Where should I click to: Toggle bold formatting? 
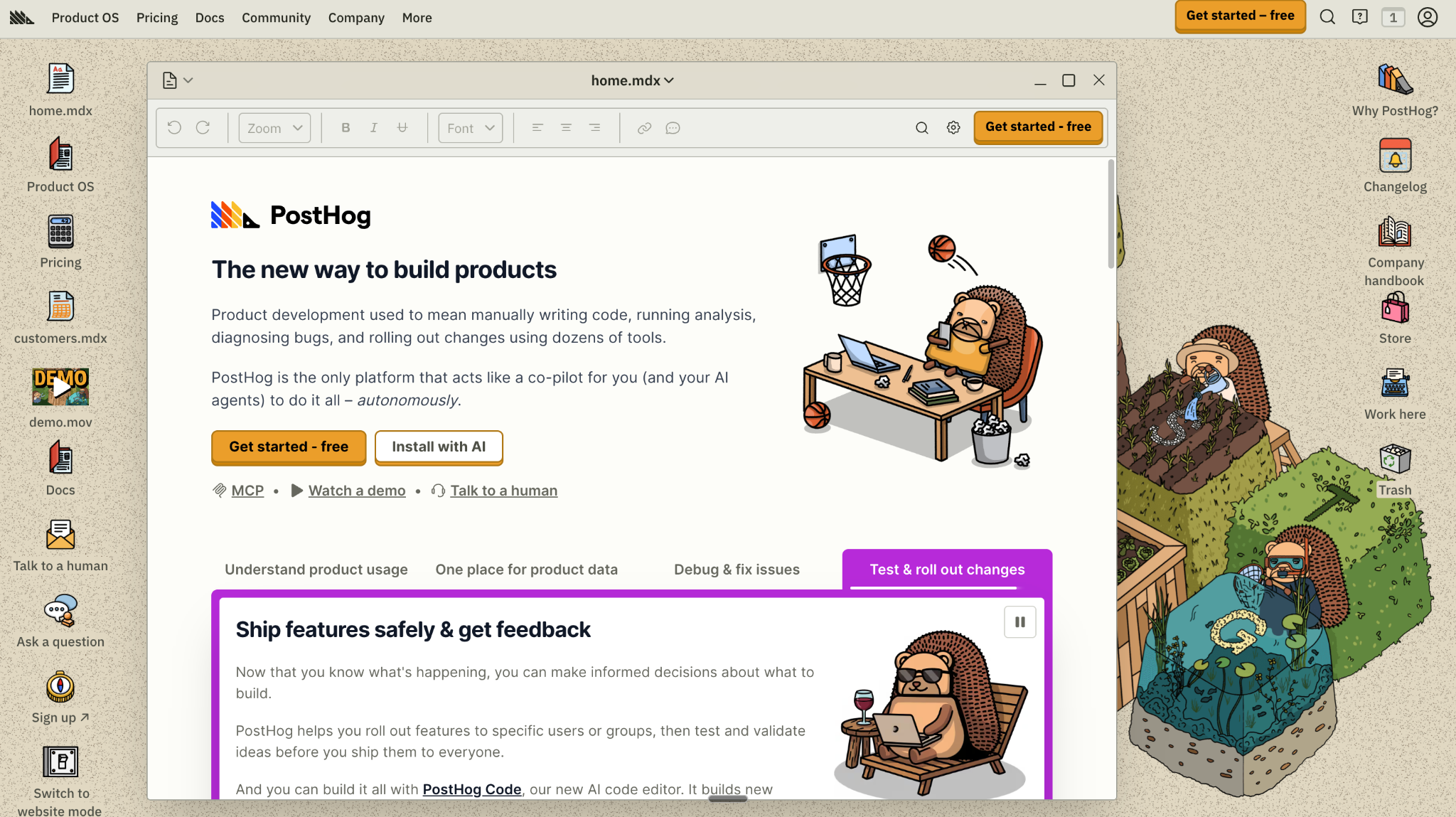(346, 128)
